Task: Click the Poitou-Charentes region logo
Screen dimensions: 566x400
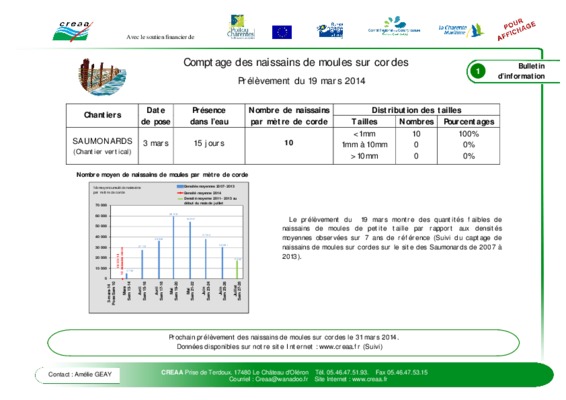Action: coord(241,27)
